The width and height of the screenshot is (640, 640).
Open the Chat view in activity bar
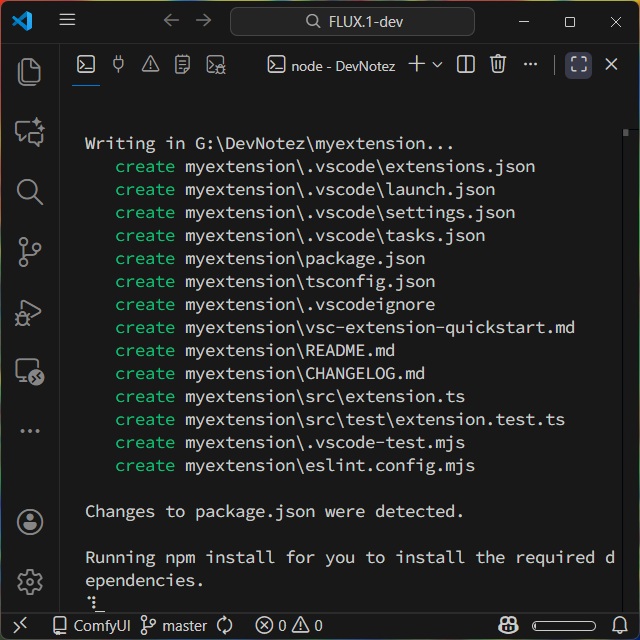click(x=29, y=131)
